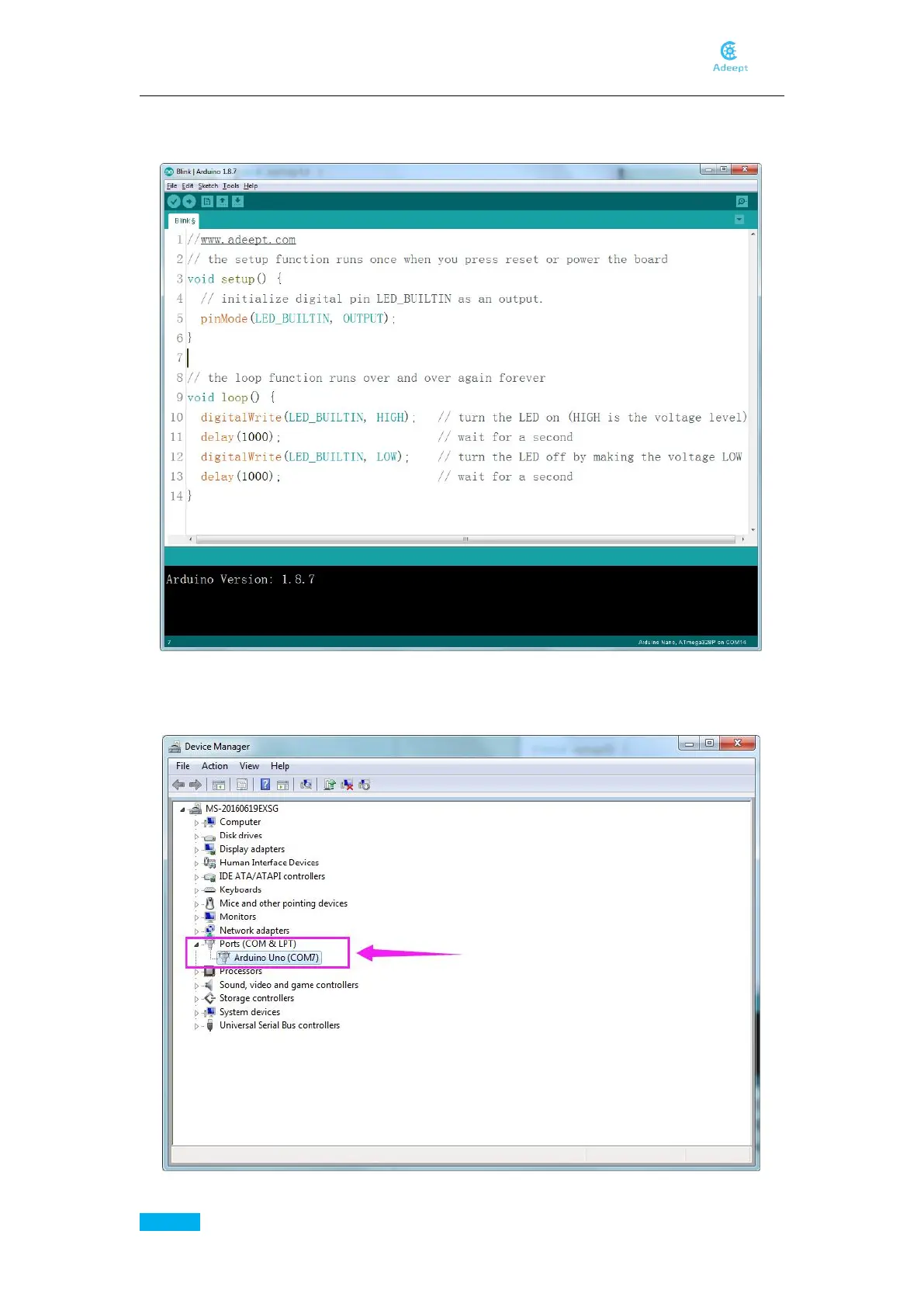Expand the Computer tree node
This screenshot has height=1307, width=924.
(x=196, y=823)
